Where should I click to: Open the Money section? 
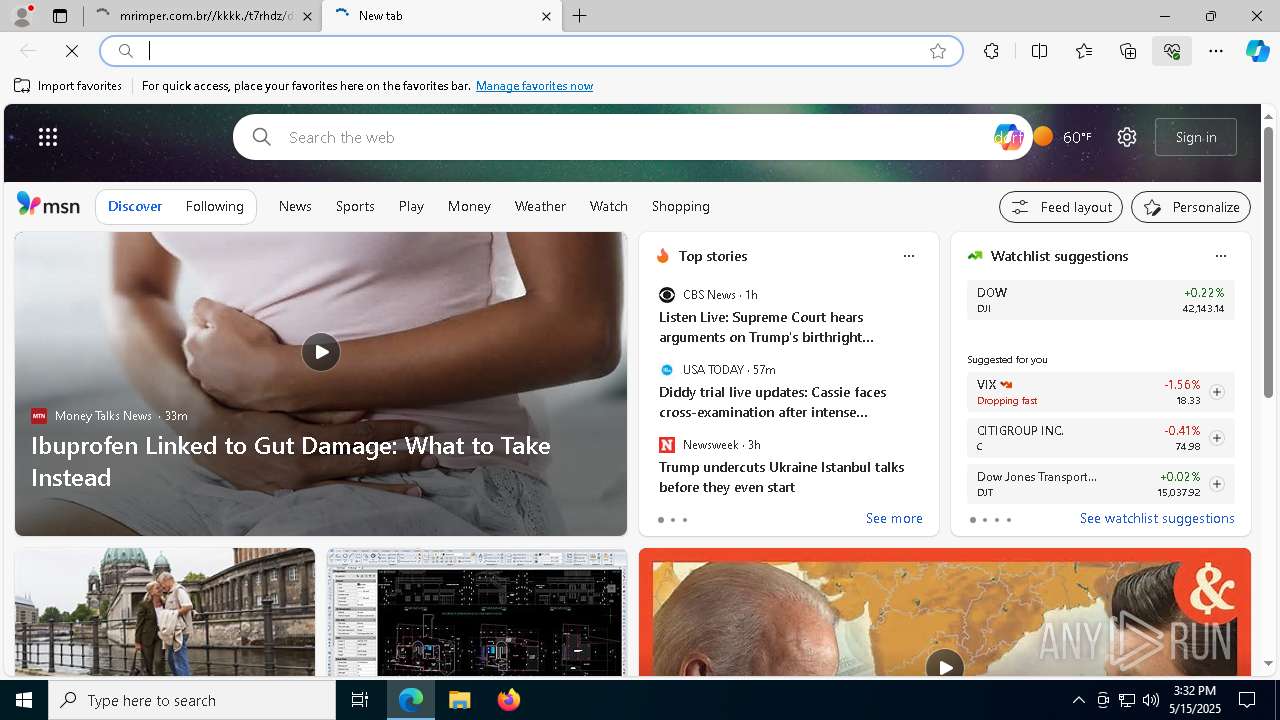click(x=469, y=206)
